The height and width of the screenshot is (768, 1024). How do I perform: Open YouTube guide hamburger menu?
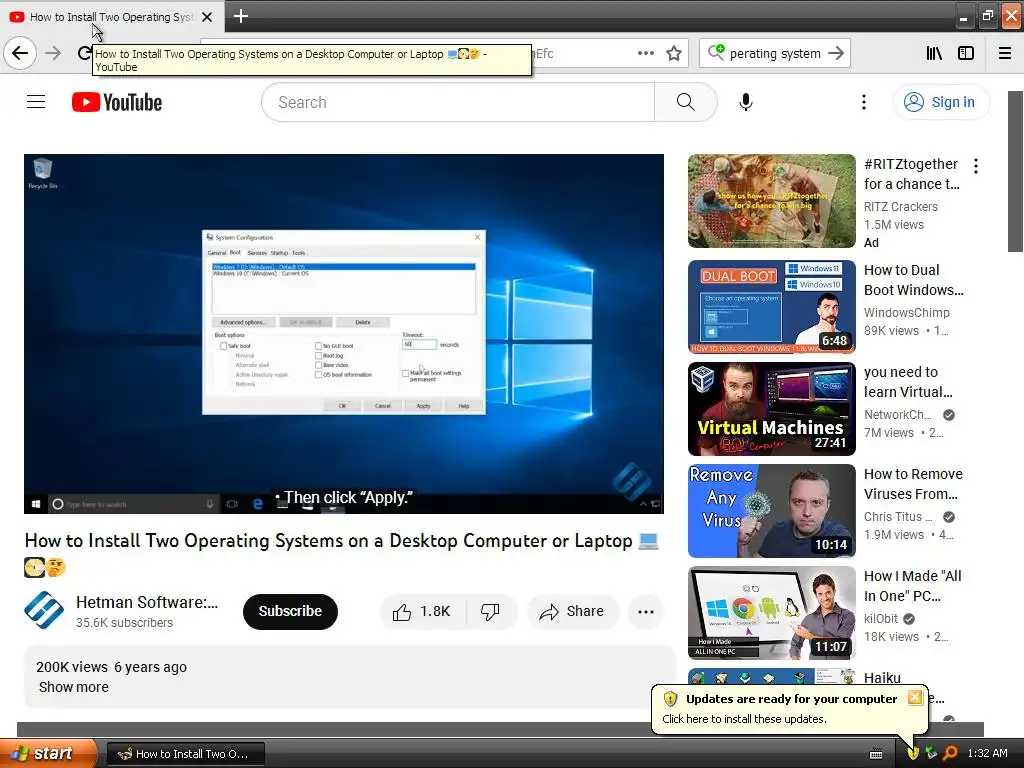click(x=36, y=102)
